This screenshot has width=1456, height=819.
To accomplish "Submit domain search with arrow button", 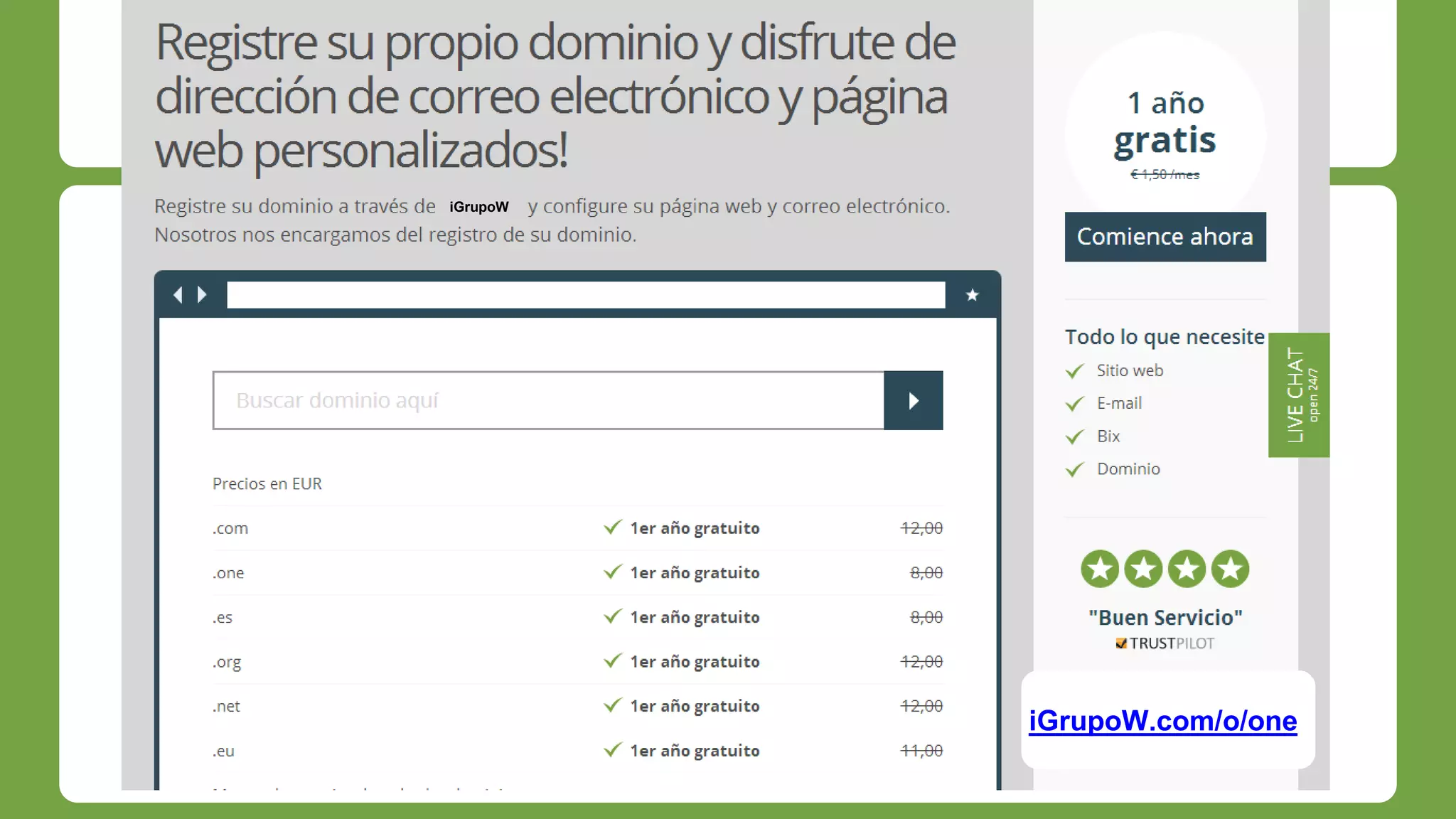I will pos(914,400).
